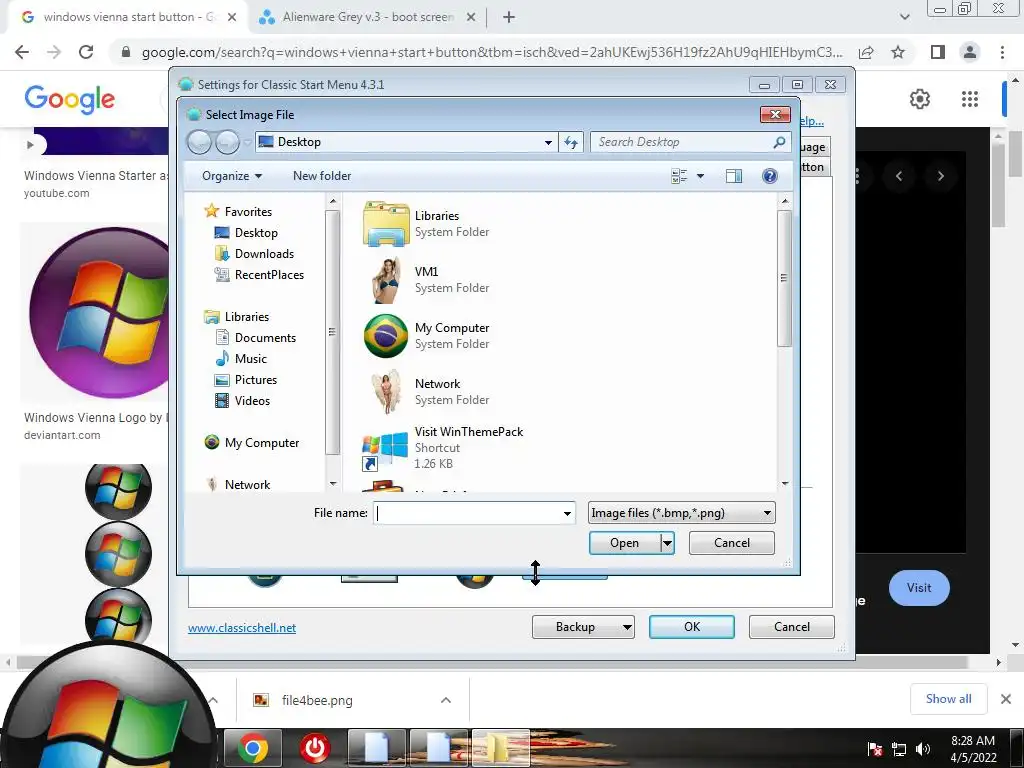Open Google apps grid icon
Viewport: 1024px width, 768px height.
[970, 99]
